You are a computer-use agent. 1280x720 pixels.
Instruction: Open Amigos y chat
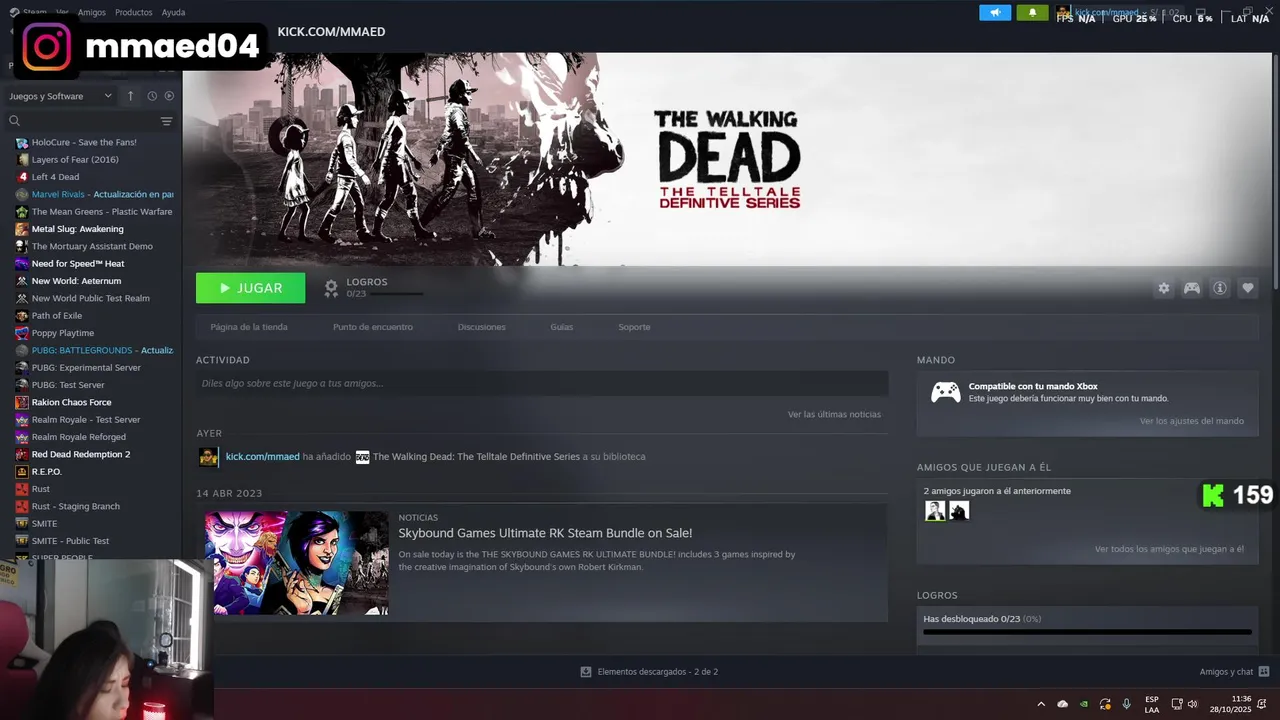point(1234,672)
